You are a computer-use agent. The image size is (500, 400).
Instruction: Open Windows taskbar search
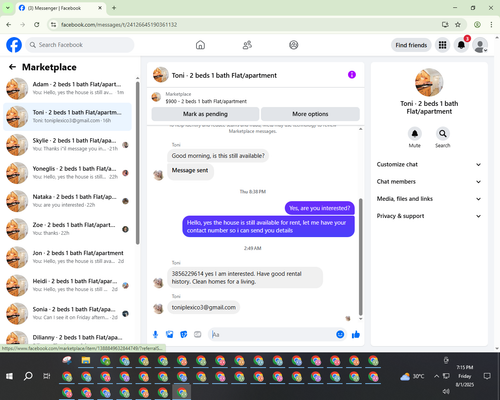point(28,376)
